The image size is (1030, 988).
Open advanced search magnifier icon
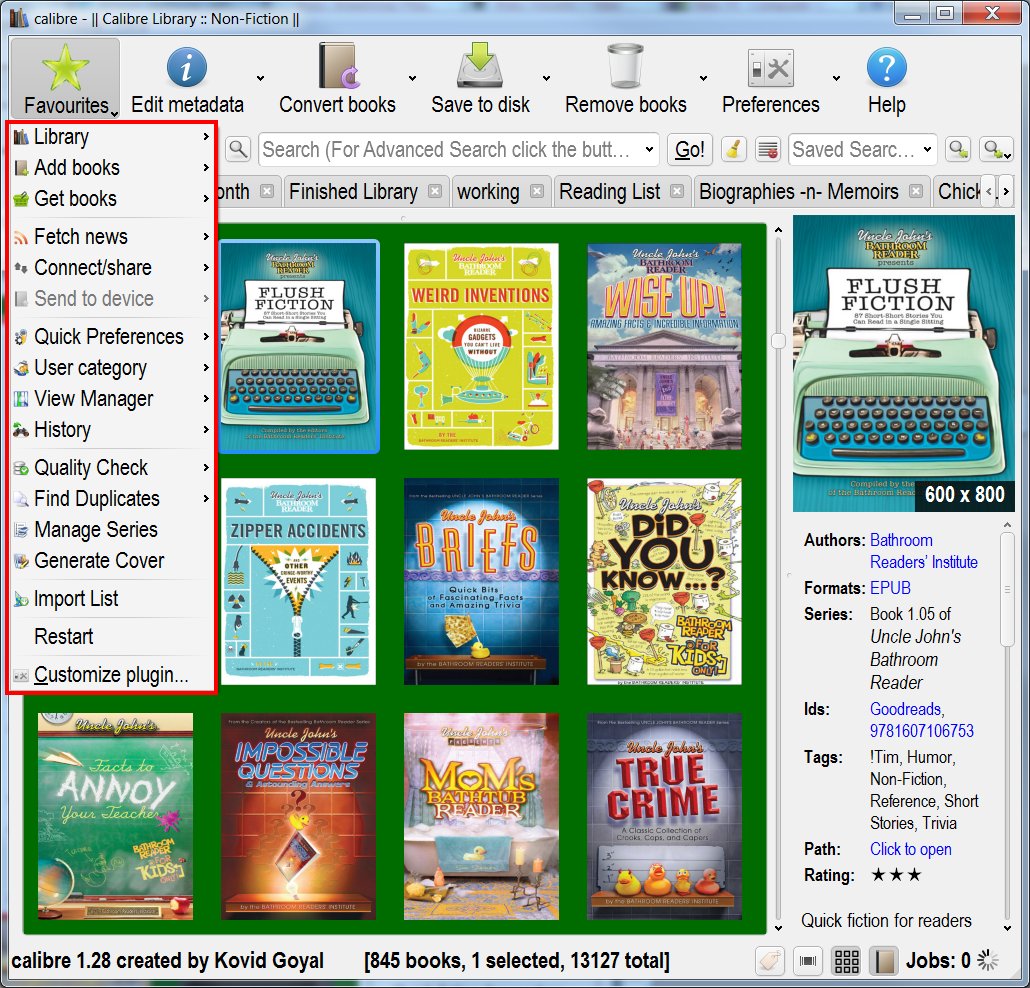pos(238,149)
